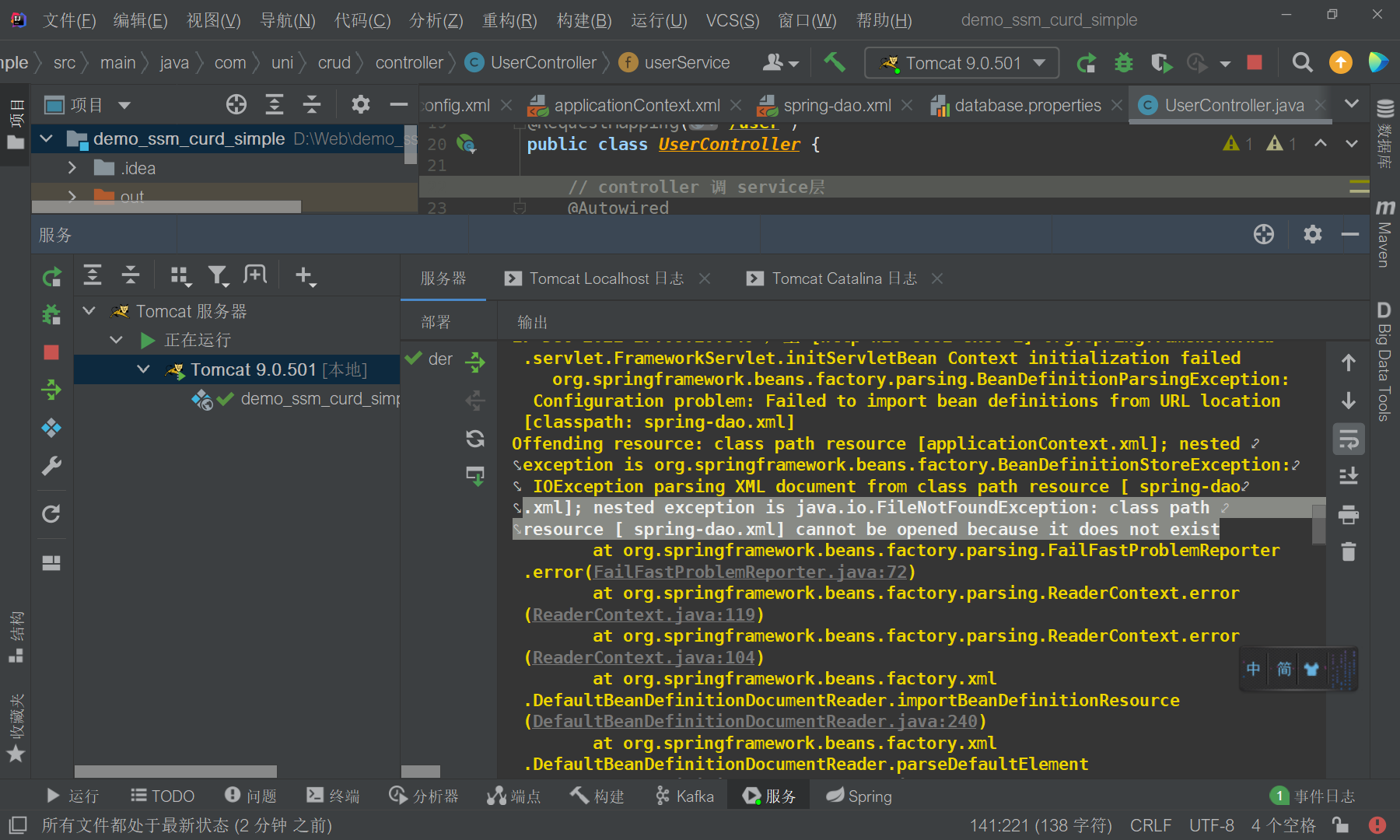Run Tomcat with the green rerun icon
The width and height of the screenshot is (1400, 840).
pyautogui.click(x=1086, y=62)
